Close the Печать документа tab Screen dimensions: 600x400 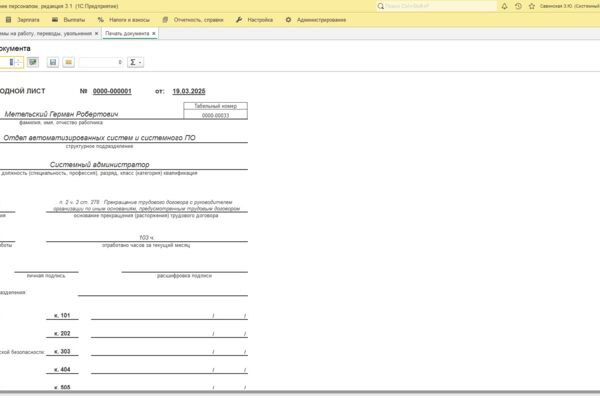(x=154, y=34)
